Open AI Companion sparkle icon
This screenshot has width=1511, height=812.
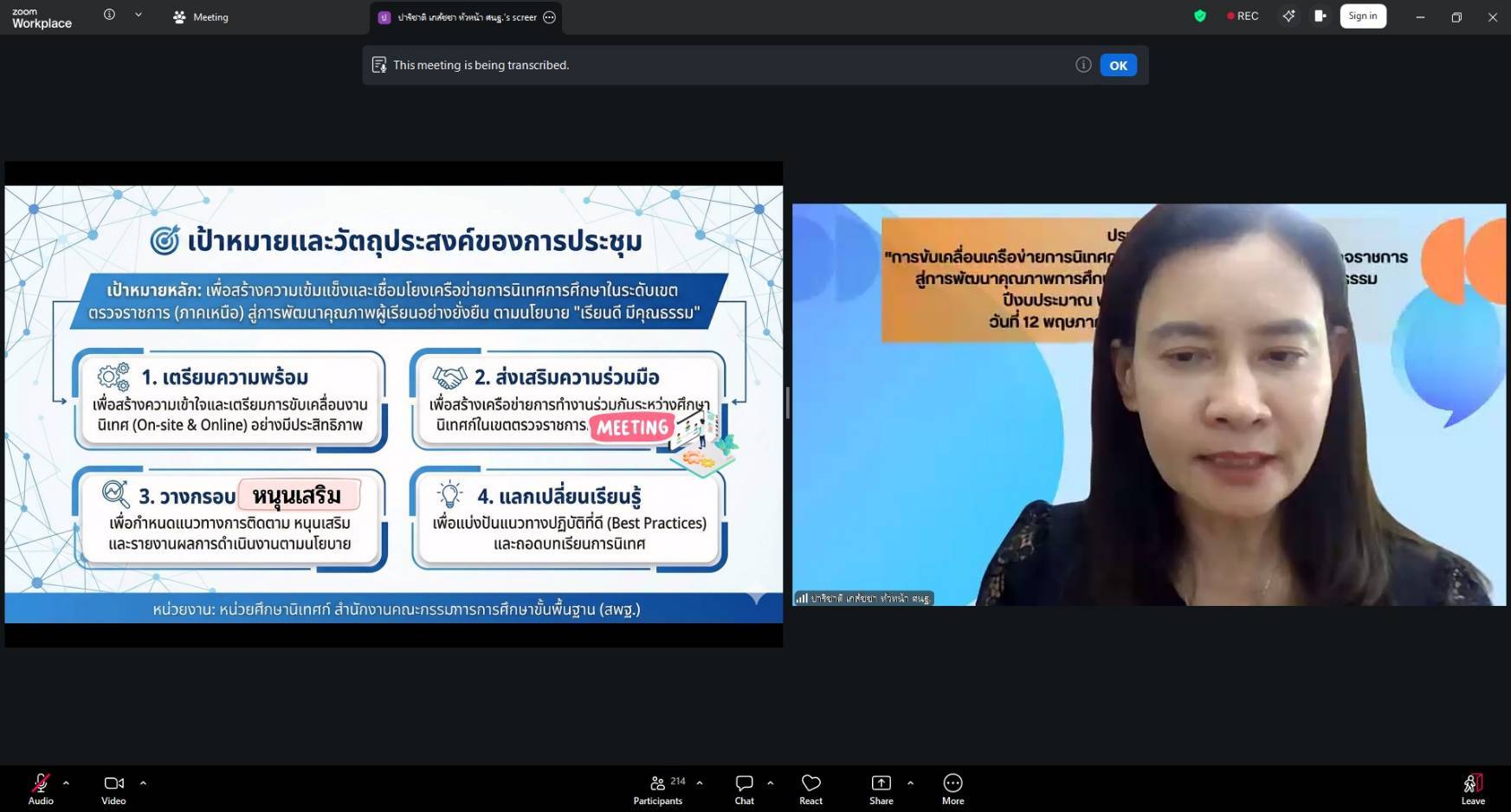1288,16
